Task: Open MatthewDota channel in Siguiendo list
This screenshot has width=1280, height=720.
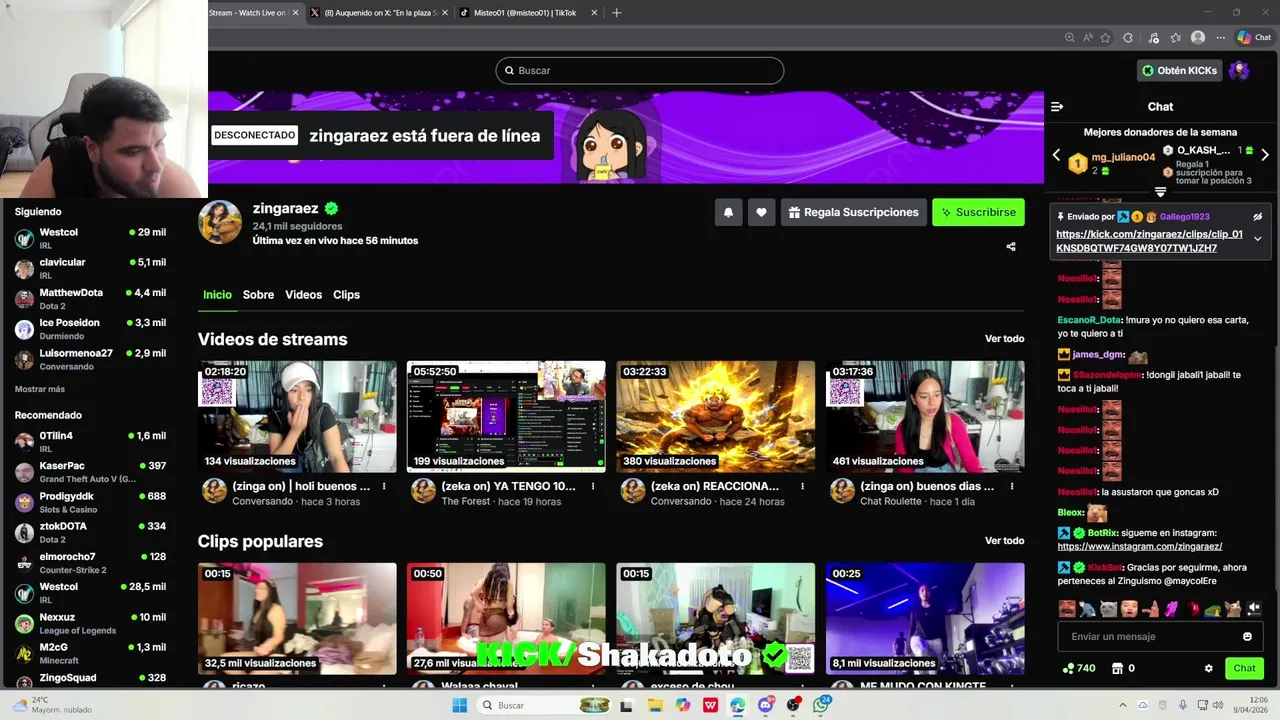Action: [x=90, y=299]
